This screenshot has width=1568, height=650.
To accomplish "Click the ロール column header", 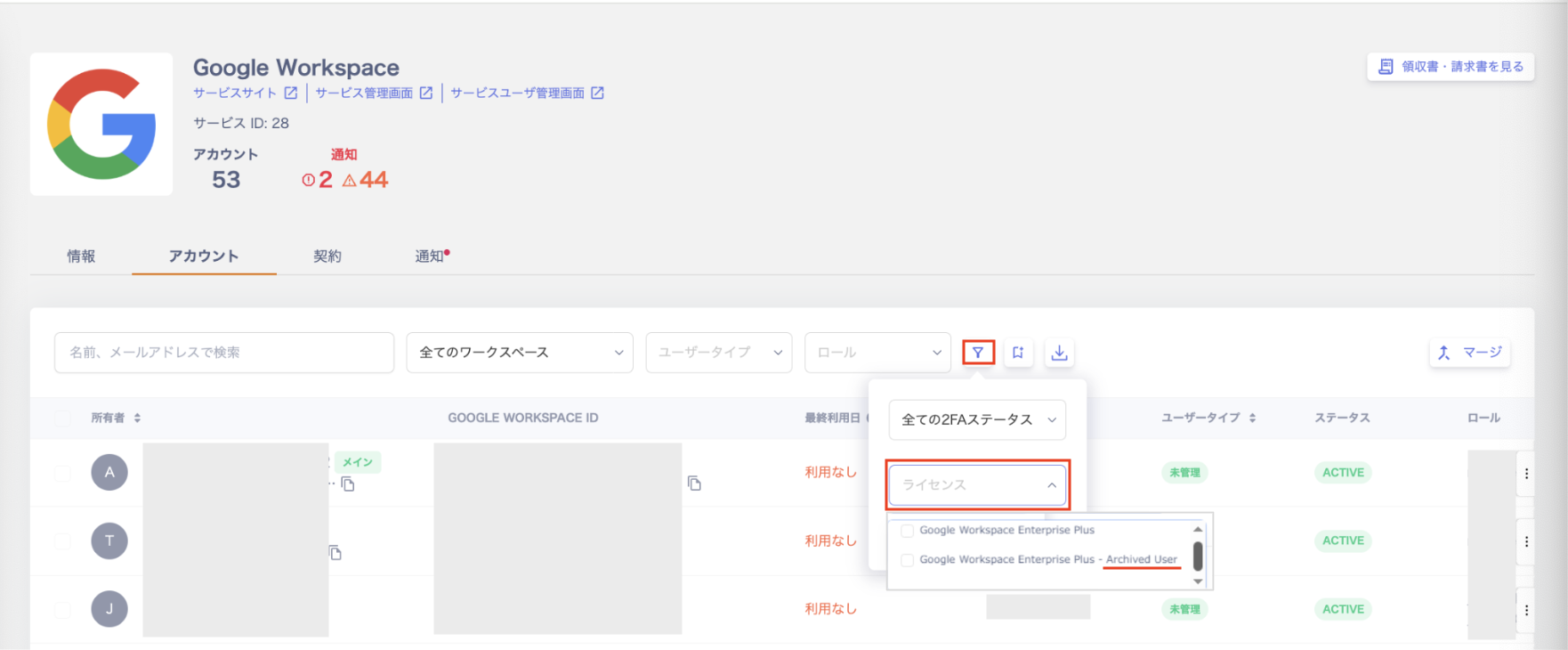I will click(x=1483, y=418).
